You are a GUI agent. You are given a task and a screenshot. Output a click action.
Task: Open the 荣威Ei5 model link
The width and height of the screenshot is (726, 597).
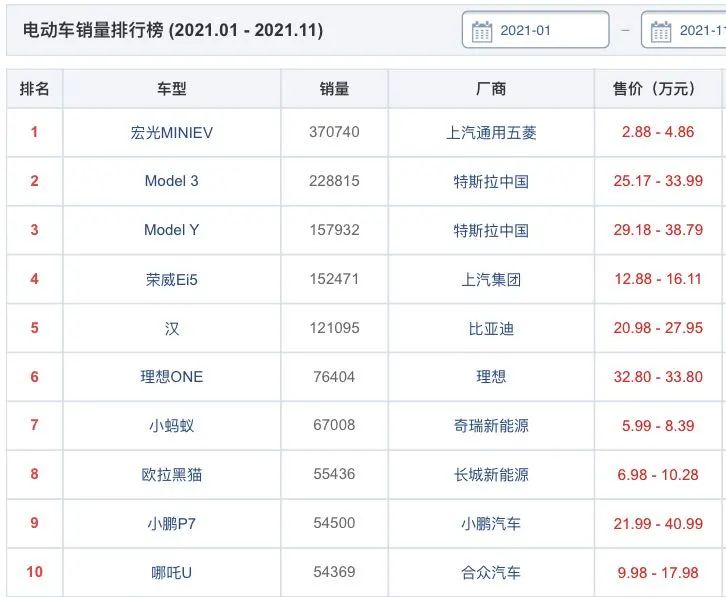tap(171, 279)
